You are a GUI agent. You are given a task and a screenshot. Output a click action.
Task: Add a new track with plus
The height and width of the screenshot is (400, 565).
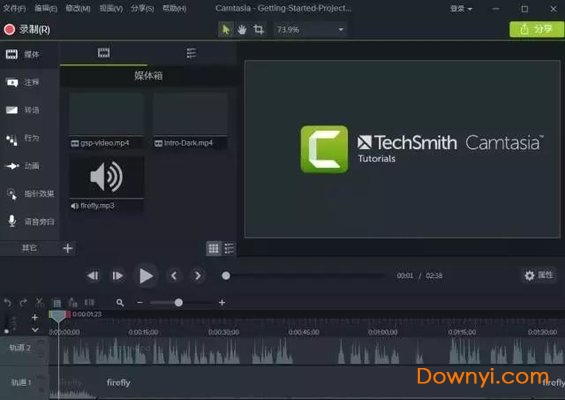coord(35,317)
